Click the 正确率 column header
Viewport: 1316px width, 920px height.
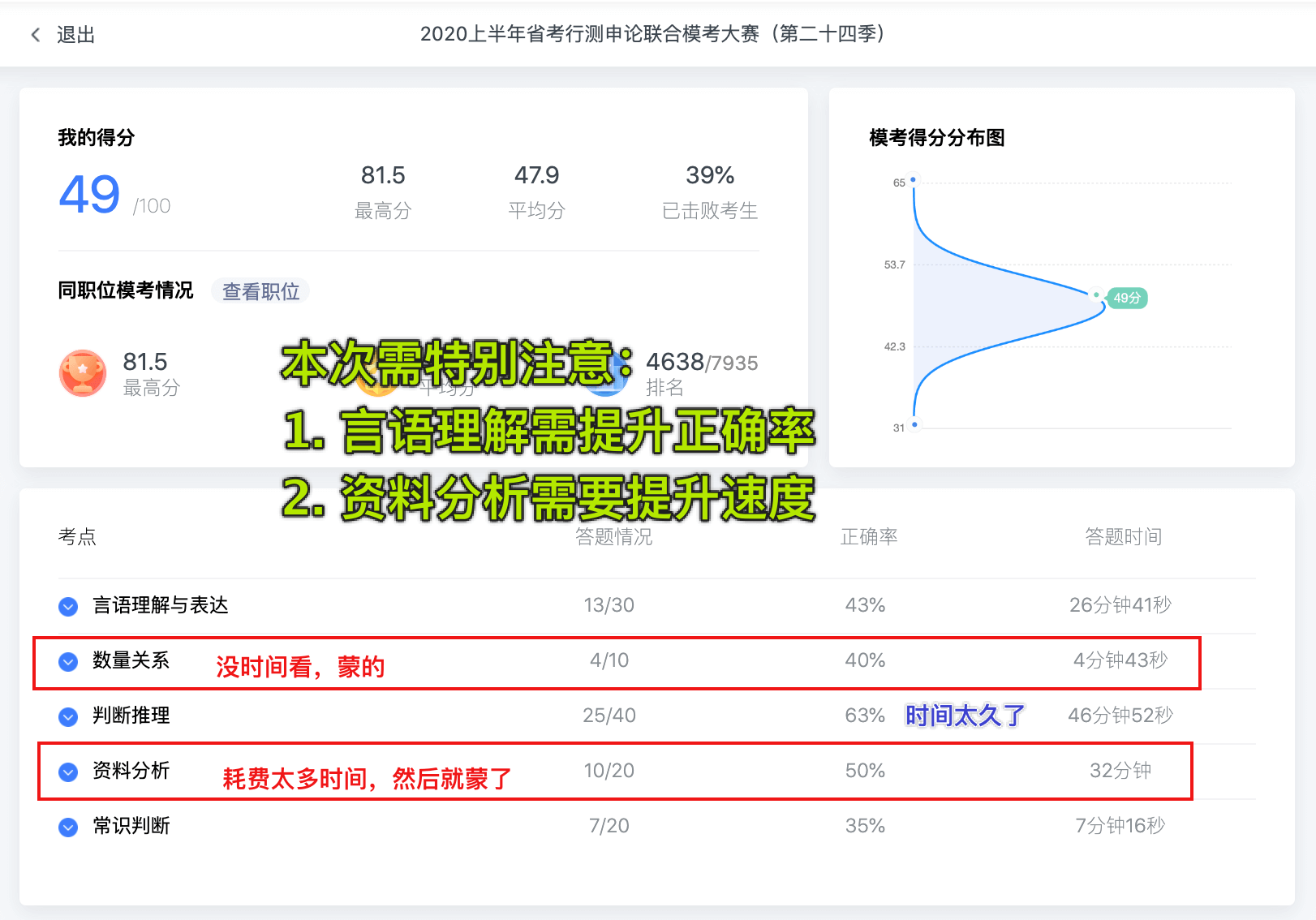coord(868,536)
